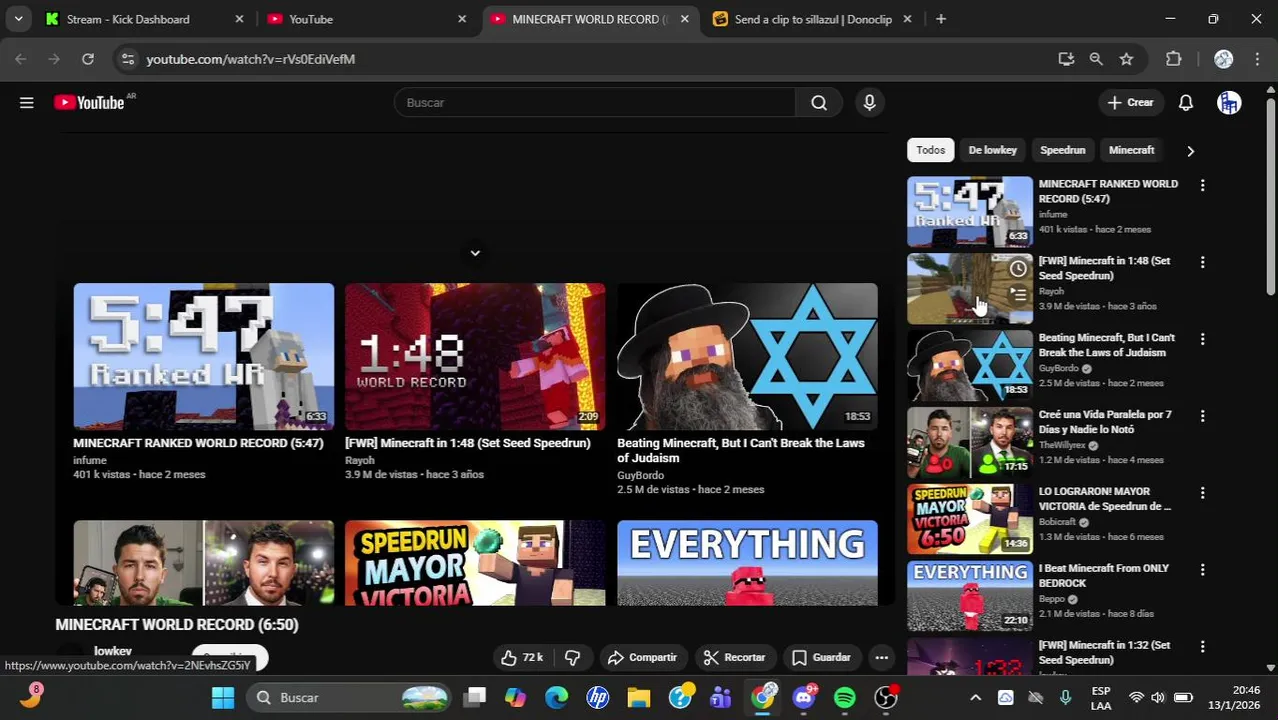Open SPEEDRUN MAYOR VICTORIA endscreen thumbnail
The width and height of the screenshot is (1278, 720).
tap(475, 563)
